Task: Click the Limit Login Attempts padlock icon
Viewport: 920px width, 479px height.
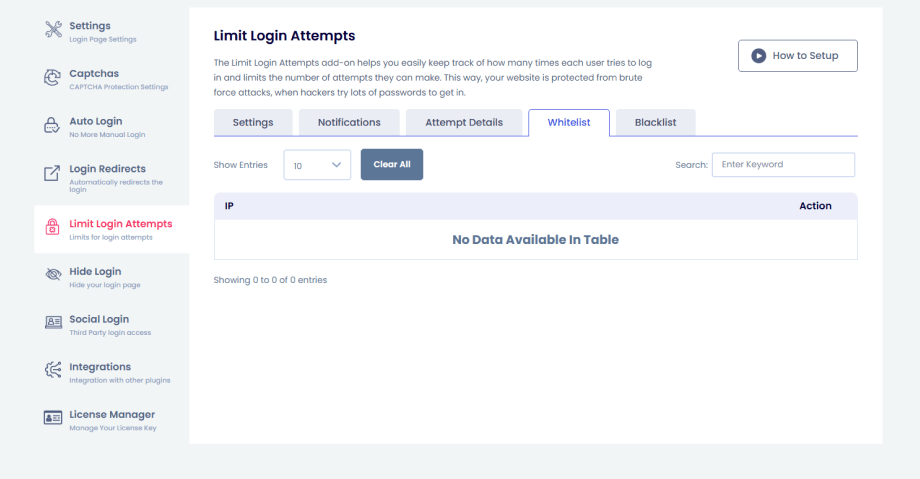Action: coord(52,227)
